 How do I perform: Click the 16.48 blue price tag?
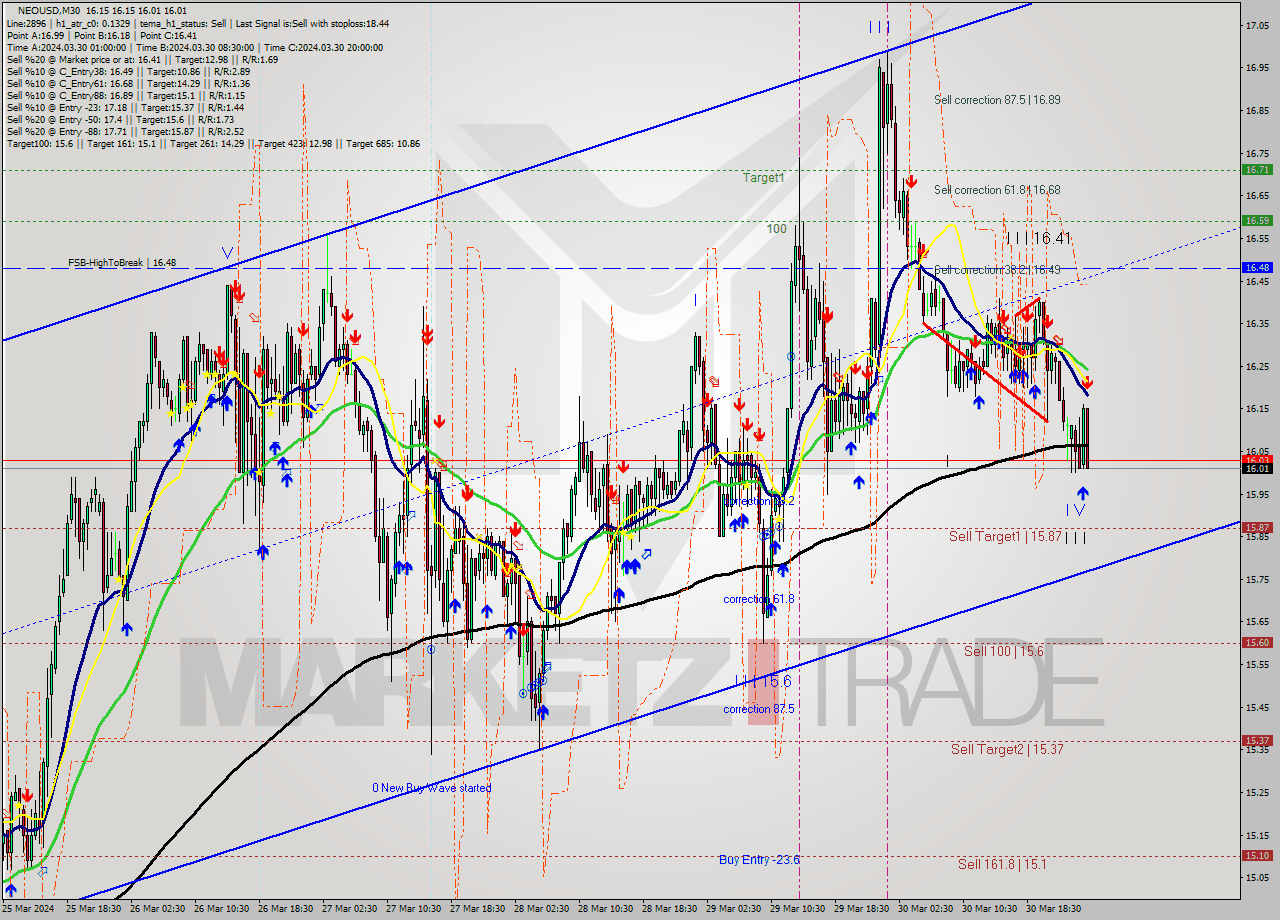click(x=1257, y=268)
